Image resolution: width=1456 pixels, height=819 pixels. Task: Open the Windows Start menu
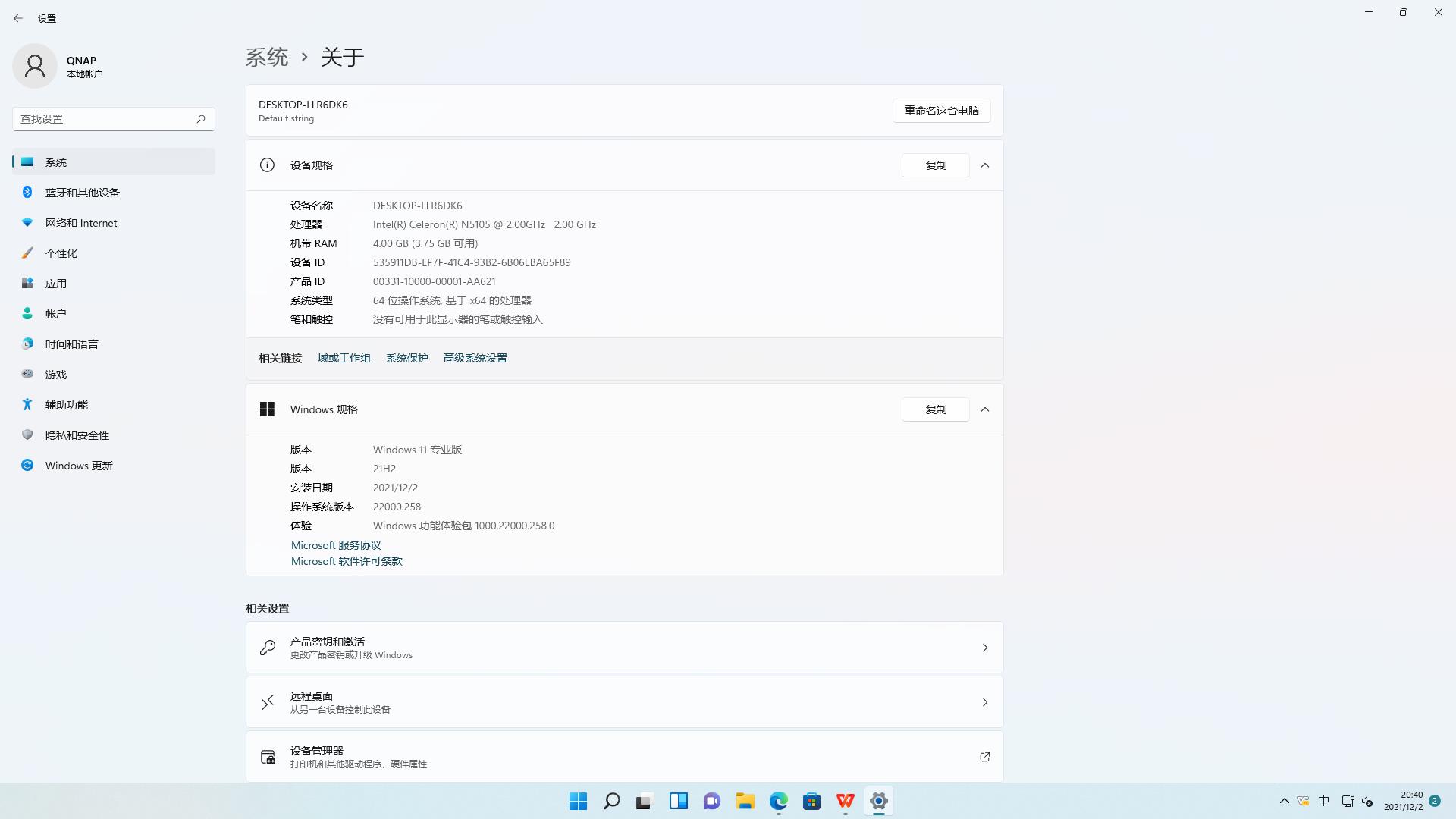(x=578, y=801)
